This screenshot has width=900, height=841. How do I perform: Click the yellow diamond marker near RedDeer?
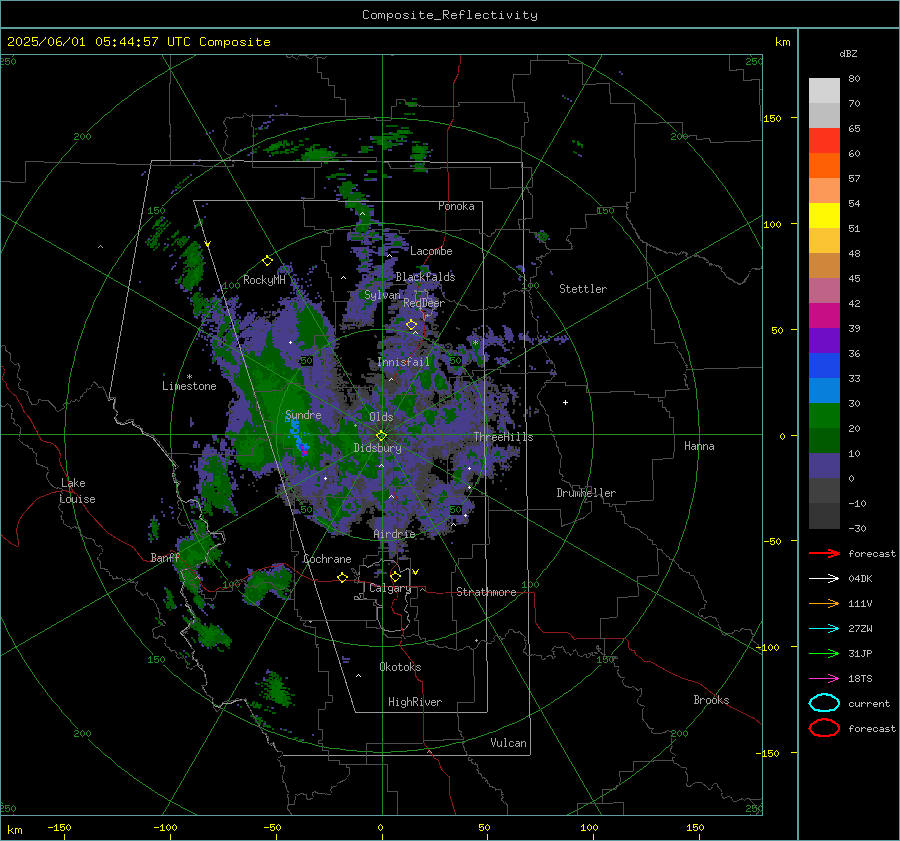(x=412, y=325)
